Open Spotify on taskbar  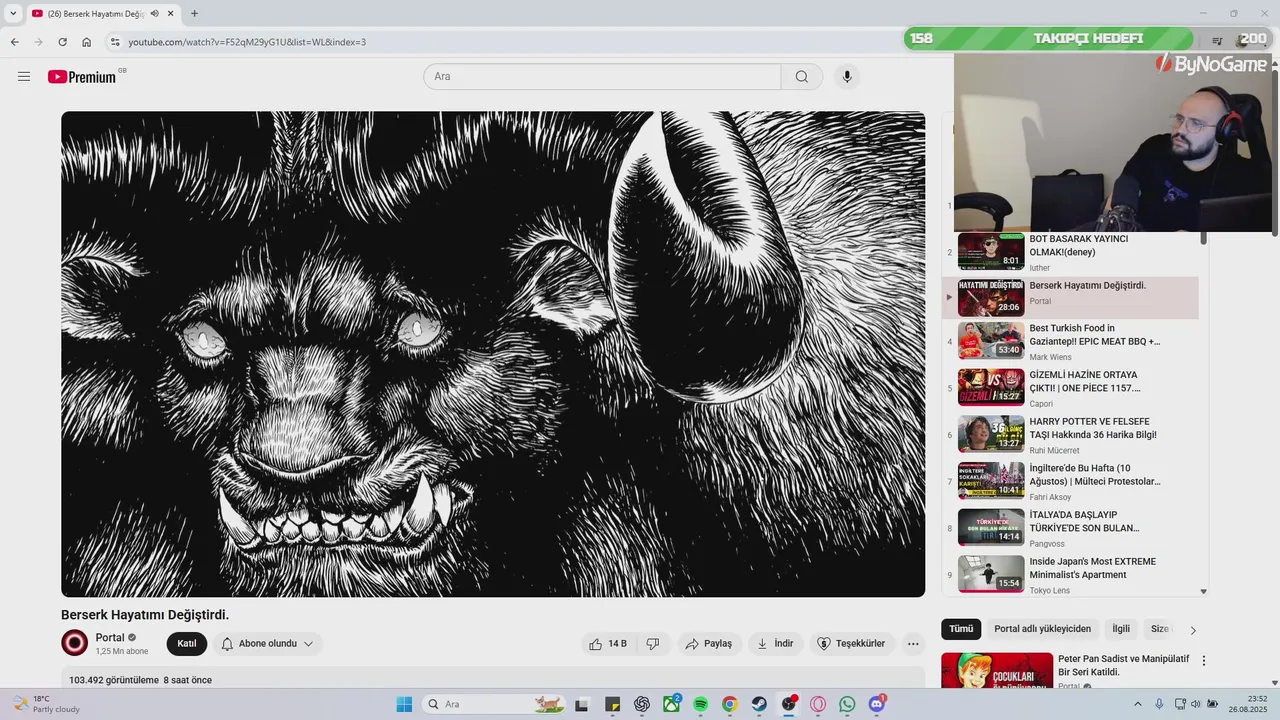[x=701, y=704]
